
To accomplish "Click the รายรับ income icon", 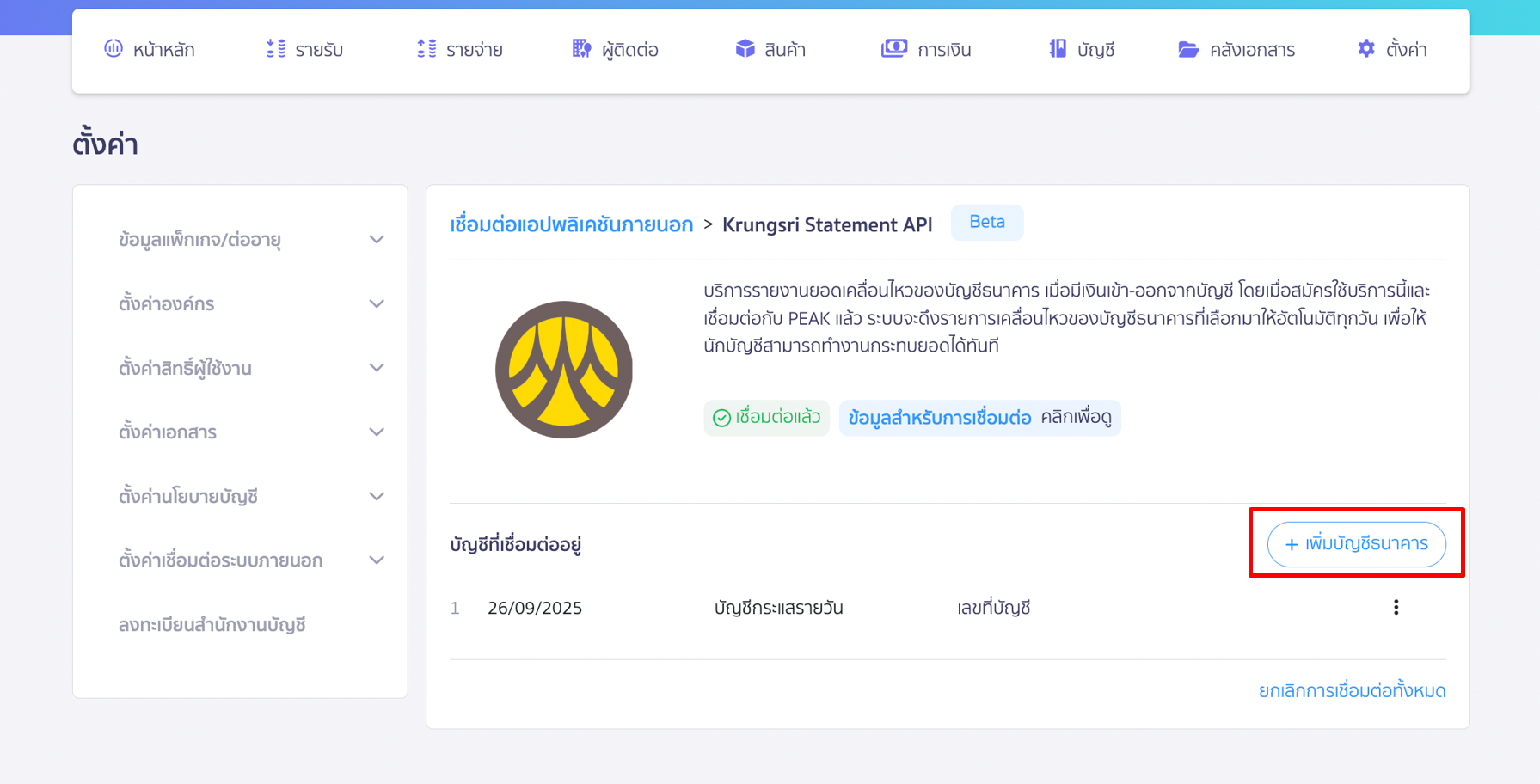I will pyautogui.click(x=273, y=49).
